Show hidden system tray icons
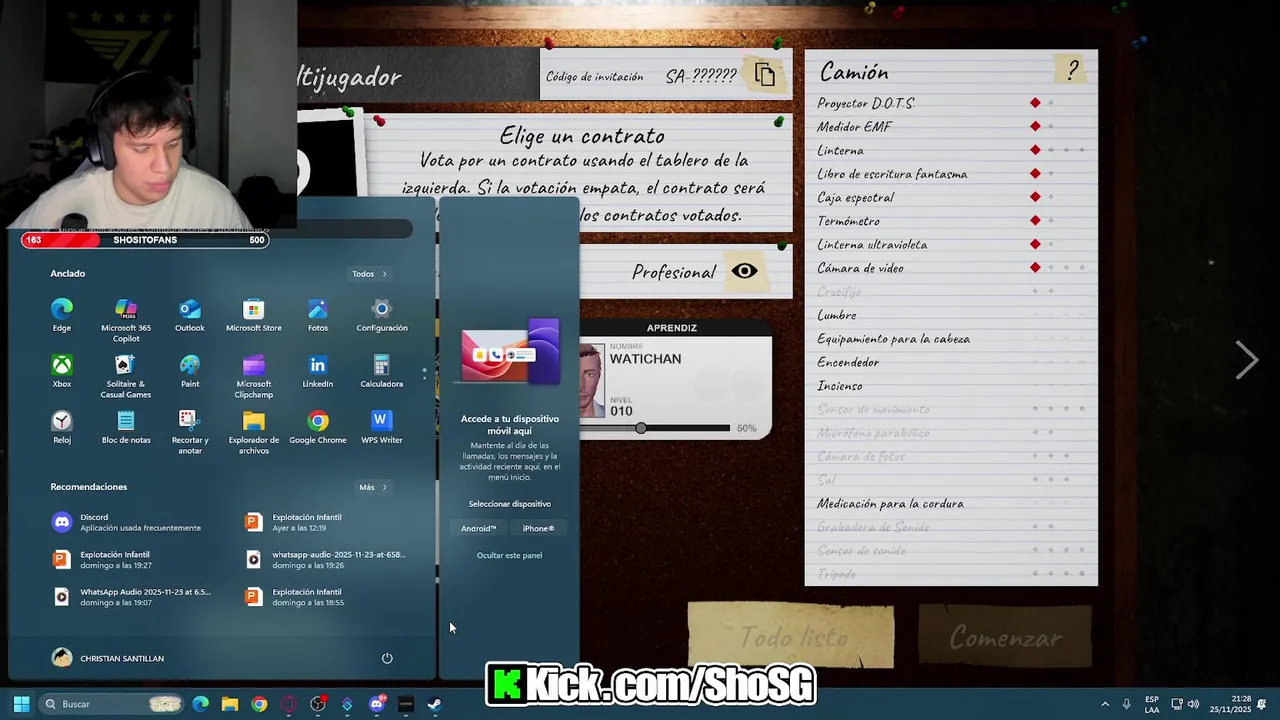1280x720 pixels. pos(1105,704)
